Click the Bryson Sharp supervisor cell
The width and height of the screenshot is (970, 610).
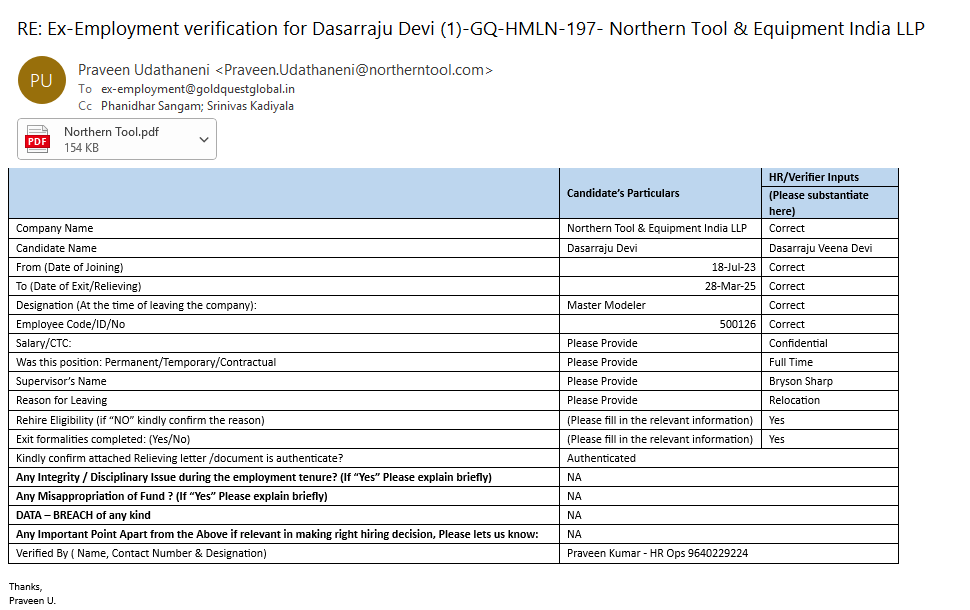(x=800, y=381)
